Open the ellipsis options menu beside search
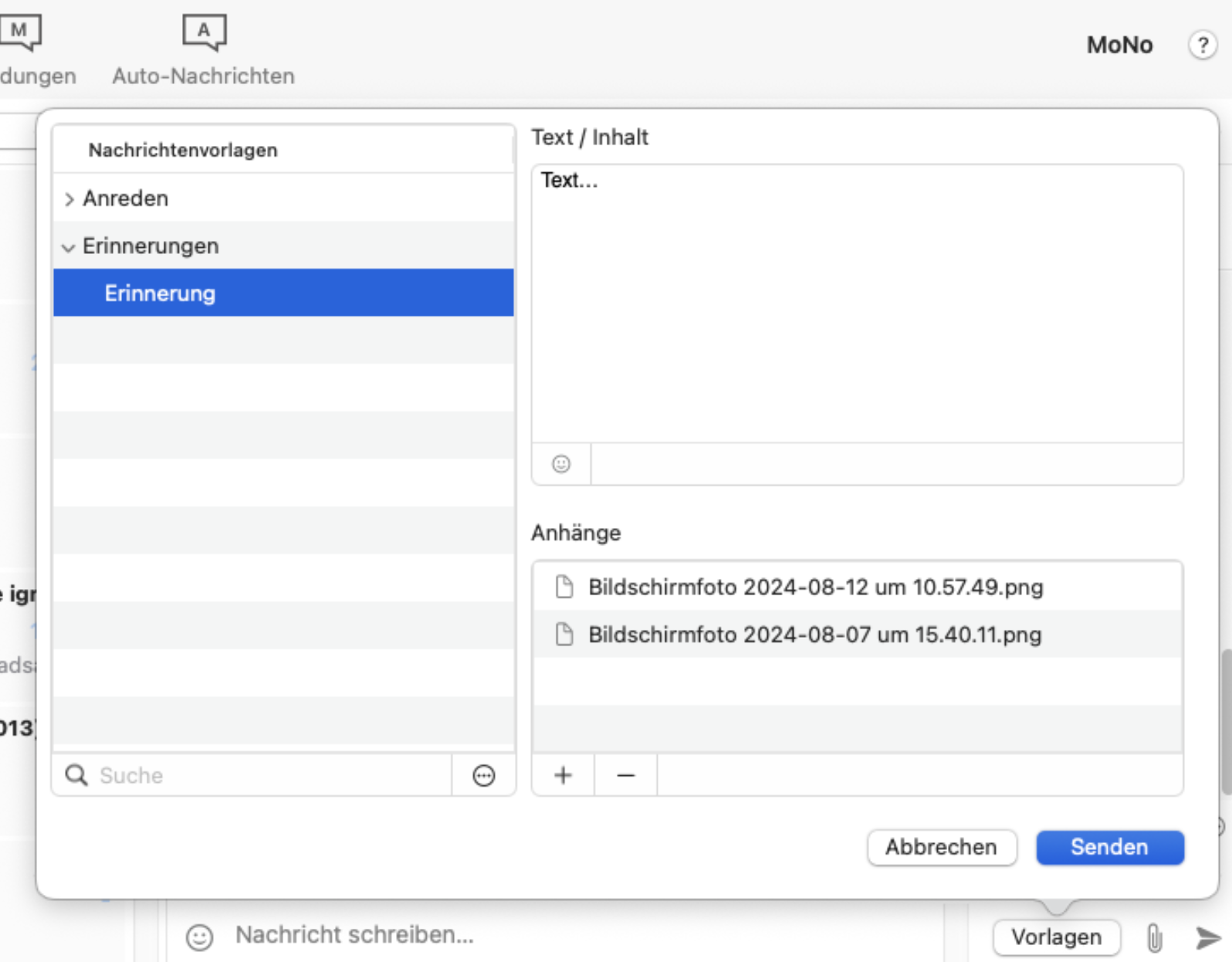This screenshot has height=962, width=1232. coord(484,775)
